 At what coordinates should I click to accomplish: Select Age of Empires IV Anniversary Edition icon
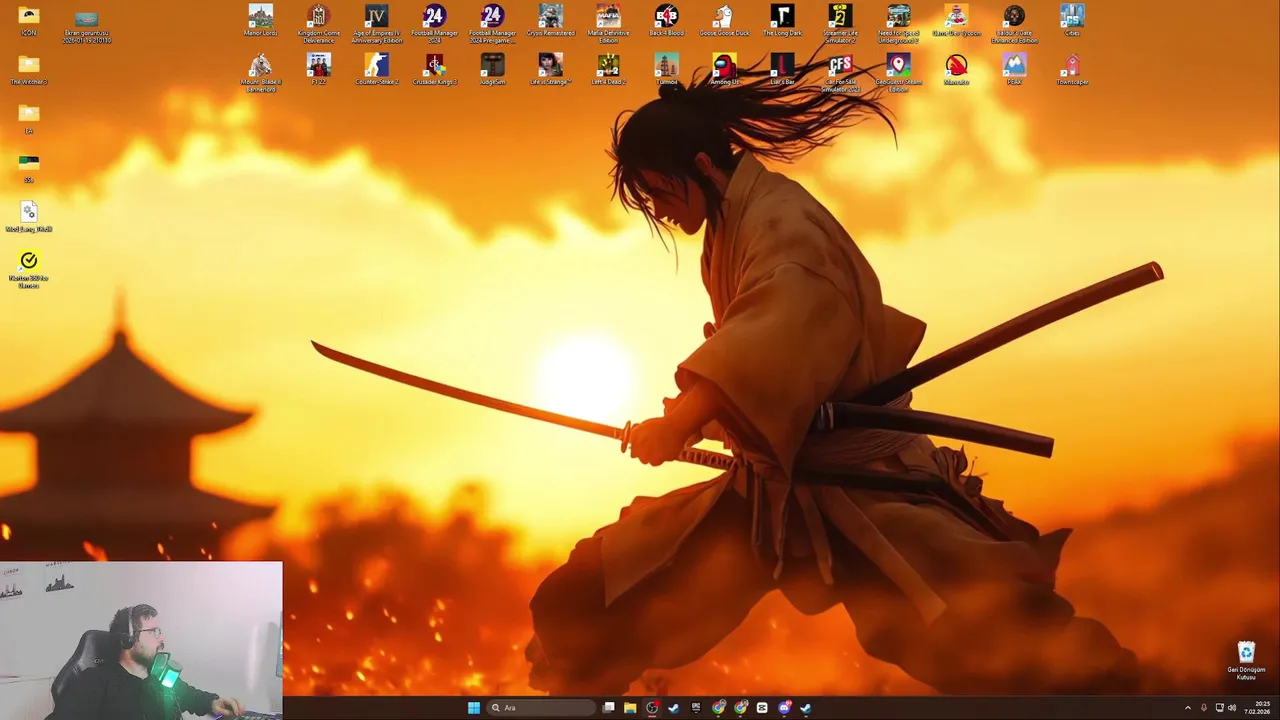point(377,24)
